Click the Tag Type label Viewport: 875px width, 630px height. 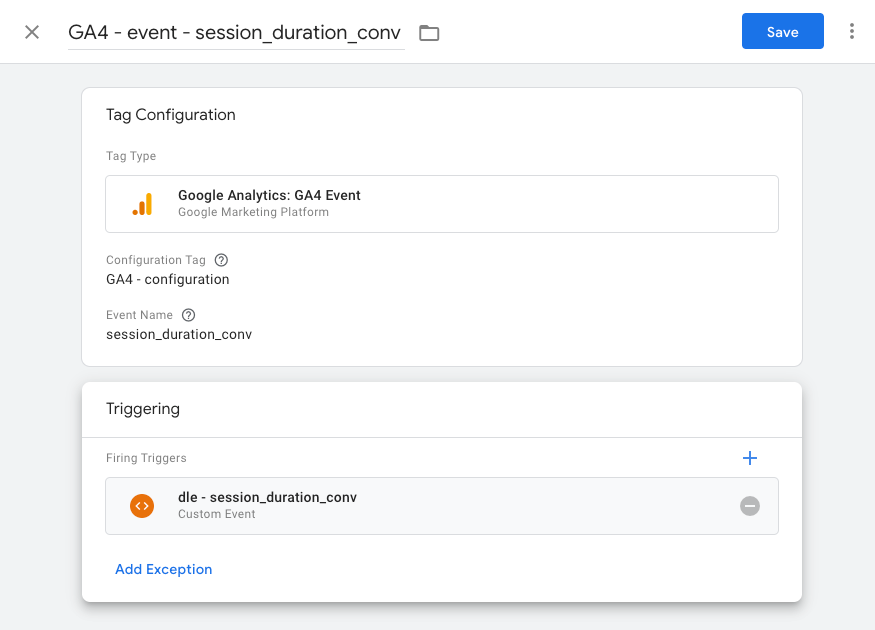pos(131,156)
